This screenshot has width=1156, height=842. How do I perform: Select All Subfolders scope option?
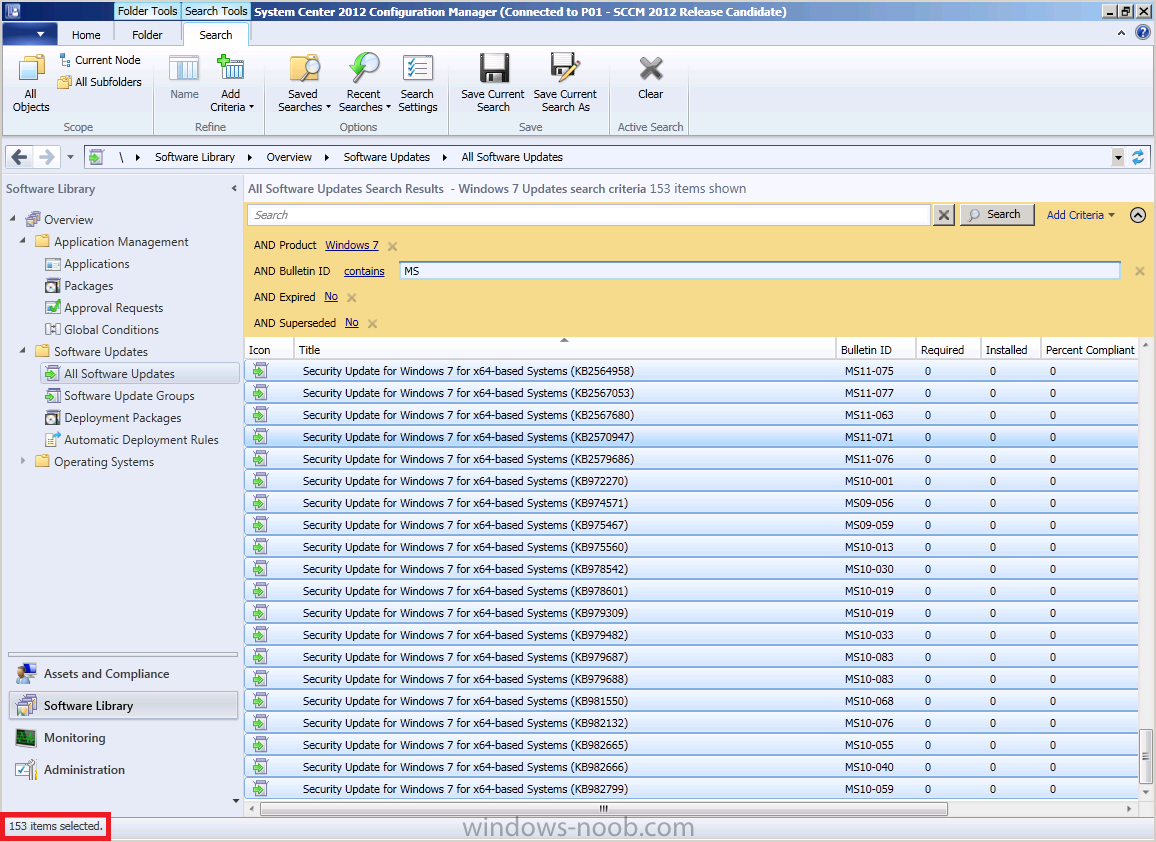[x=100, y=82]
